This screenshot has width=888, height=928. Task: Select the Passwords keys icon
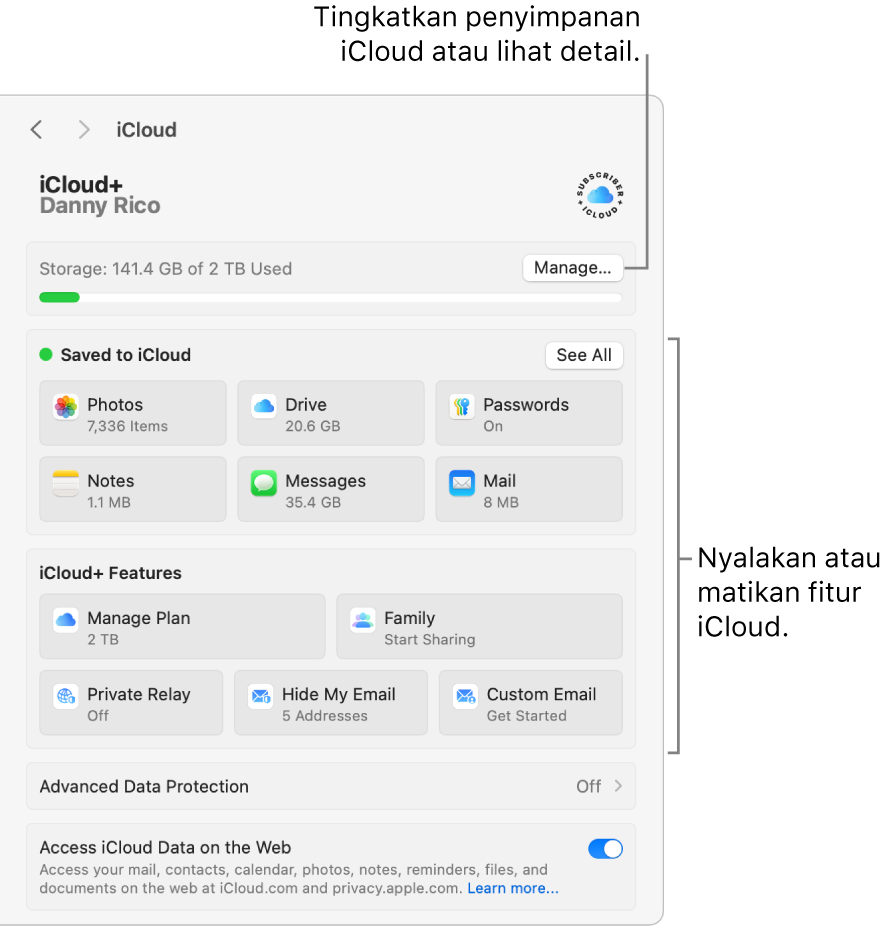click(462, 407)
